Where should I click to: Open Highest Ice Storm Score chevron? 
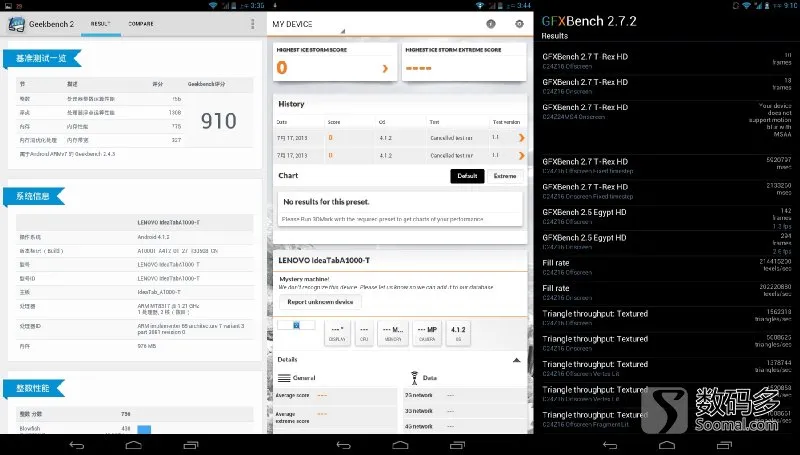point(385,68)
